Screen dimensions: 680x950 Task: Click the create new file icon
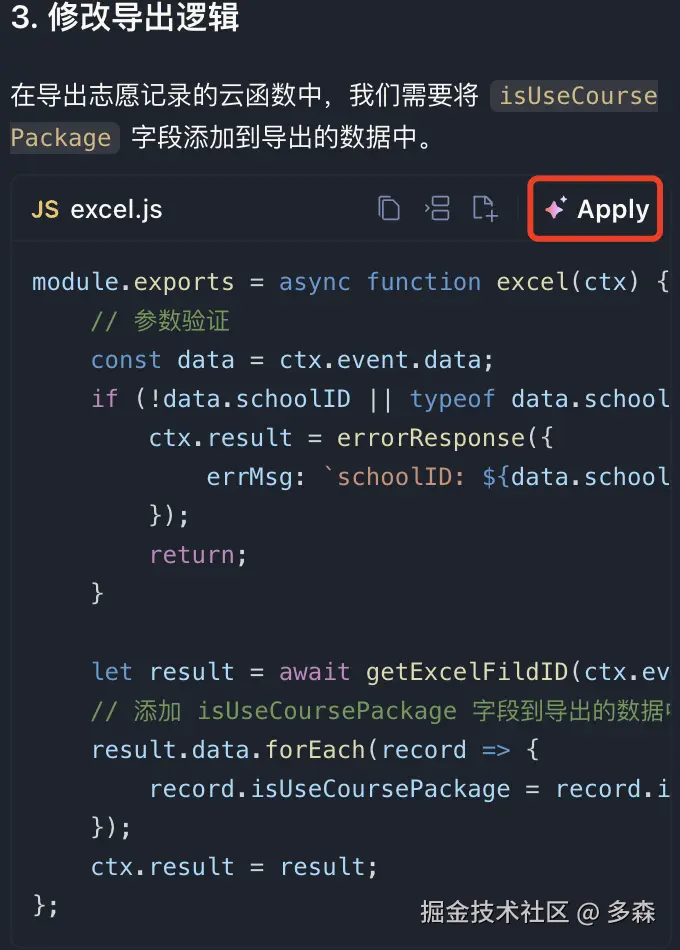click(x=485, y=208)
